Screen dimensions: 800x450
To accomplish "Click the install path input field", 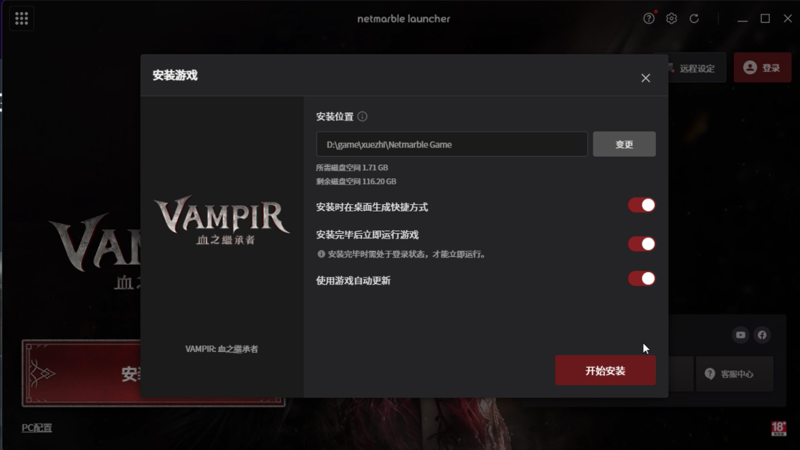I will [x=452, y=144].
